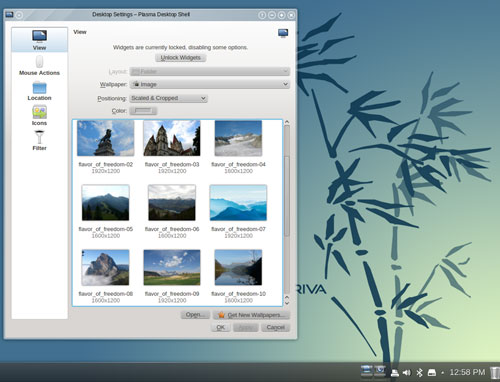Expand the Positioning Scaled & Cropped dropdown

point(168,98)
